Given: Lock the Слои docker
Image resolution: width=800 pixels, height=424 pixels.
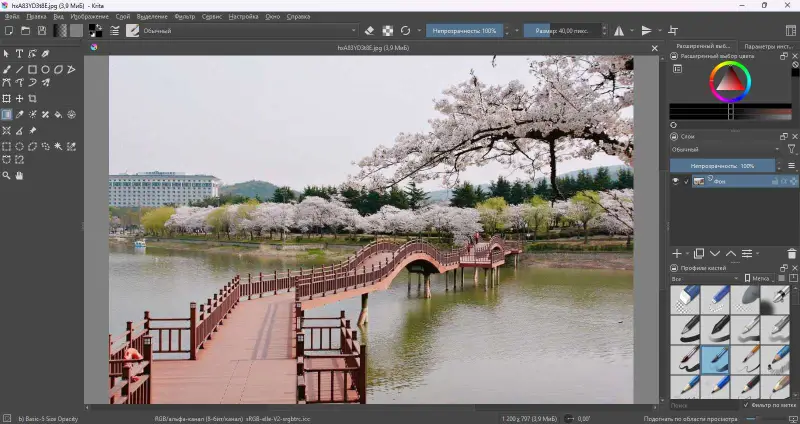Looking at the screenshot, I should point(674,137).
